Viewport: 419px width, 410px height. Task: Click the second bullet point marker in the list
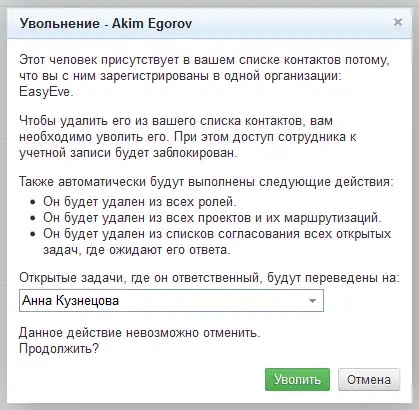click(x=32, y=218)
